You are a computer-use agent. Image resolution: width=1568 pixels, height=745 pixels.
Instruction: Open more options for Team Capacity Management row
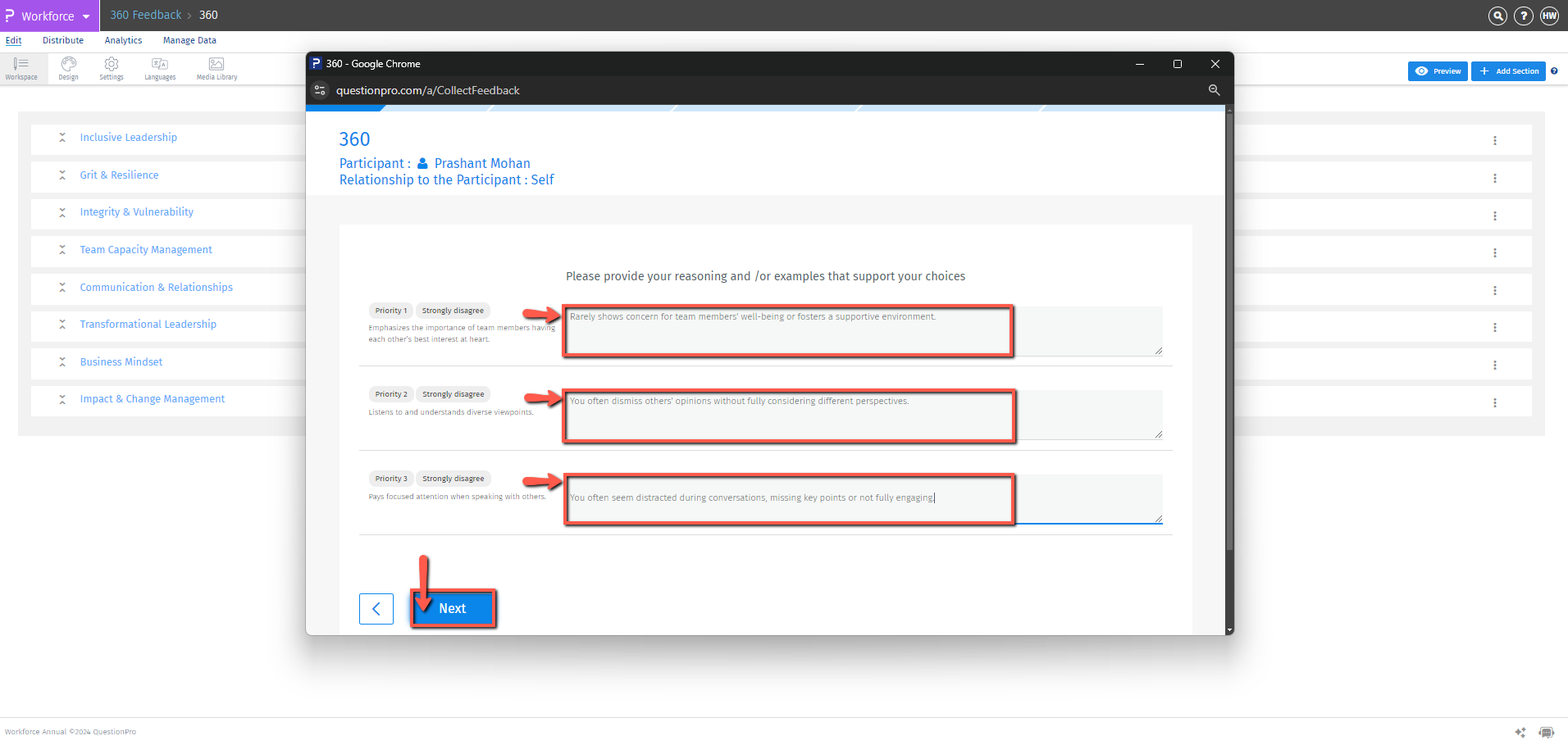pos(1495,253)
